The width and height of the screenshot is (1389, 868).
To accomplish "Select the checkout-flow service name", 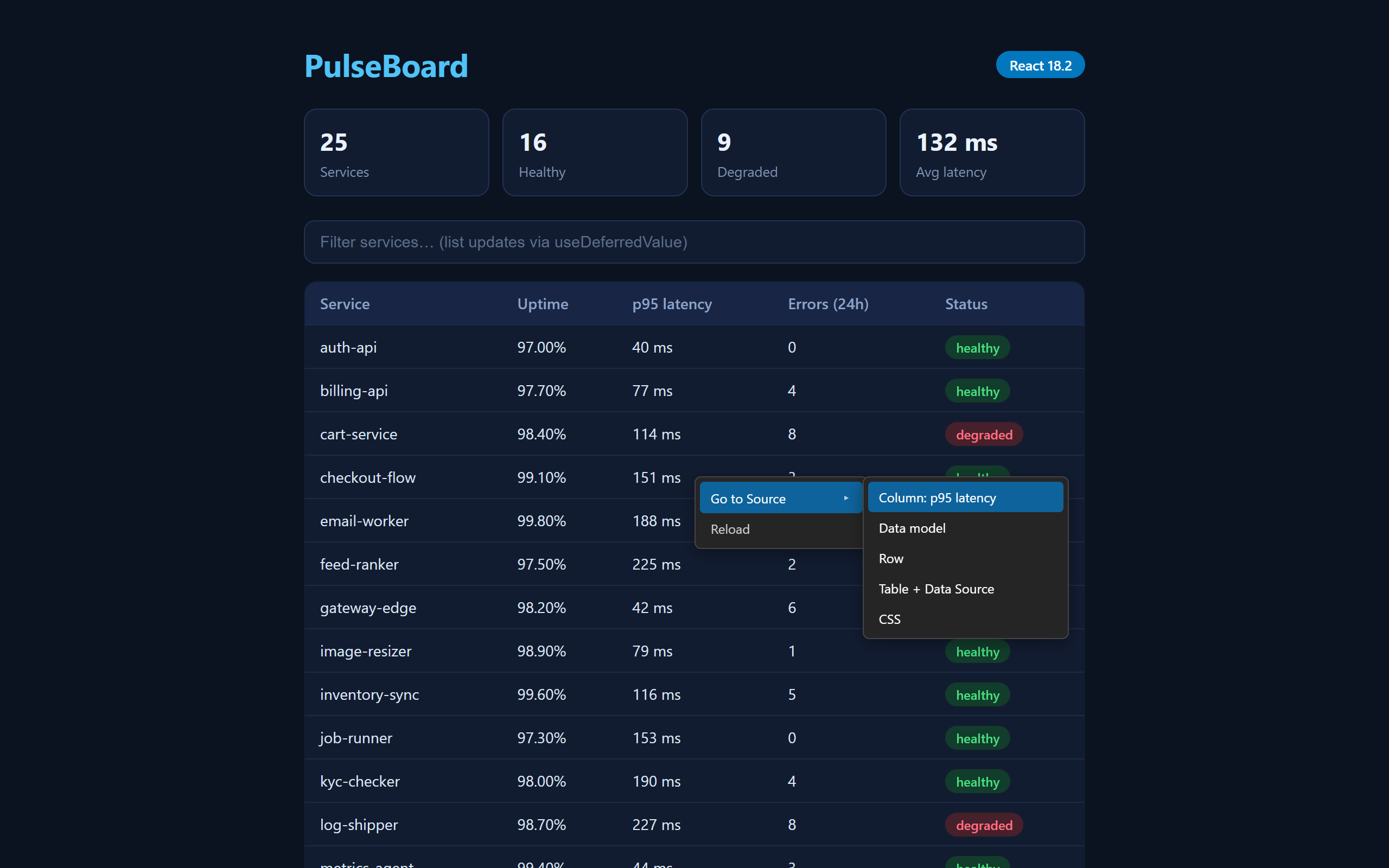I will coord(368,477).
